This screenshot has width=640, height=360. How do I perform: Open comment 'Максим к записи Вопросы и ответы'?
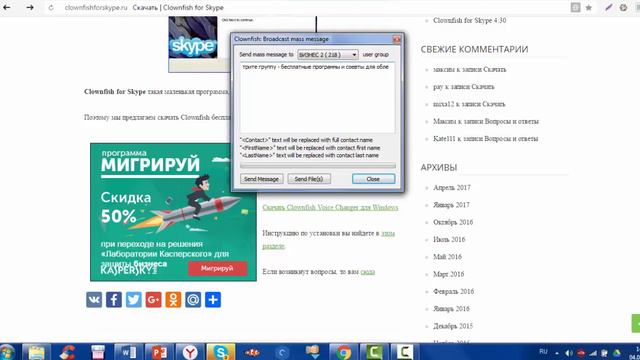[486, 121]
